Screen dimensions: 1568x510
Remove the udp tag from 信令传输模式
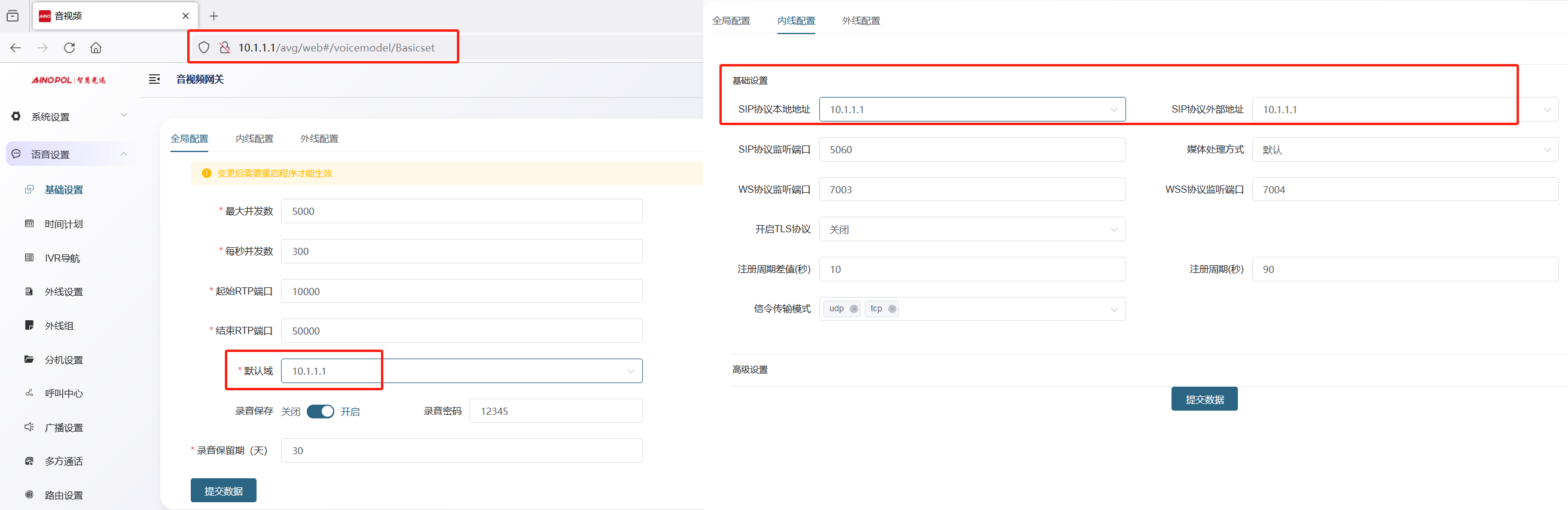(854, 309)
